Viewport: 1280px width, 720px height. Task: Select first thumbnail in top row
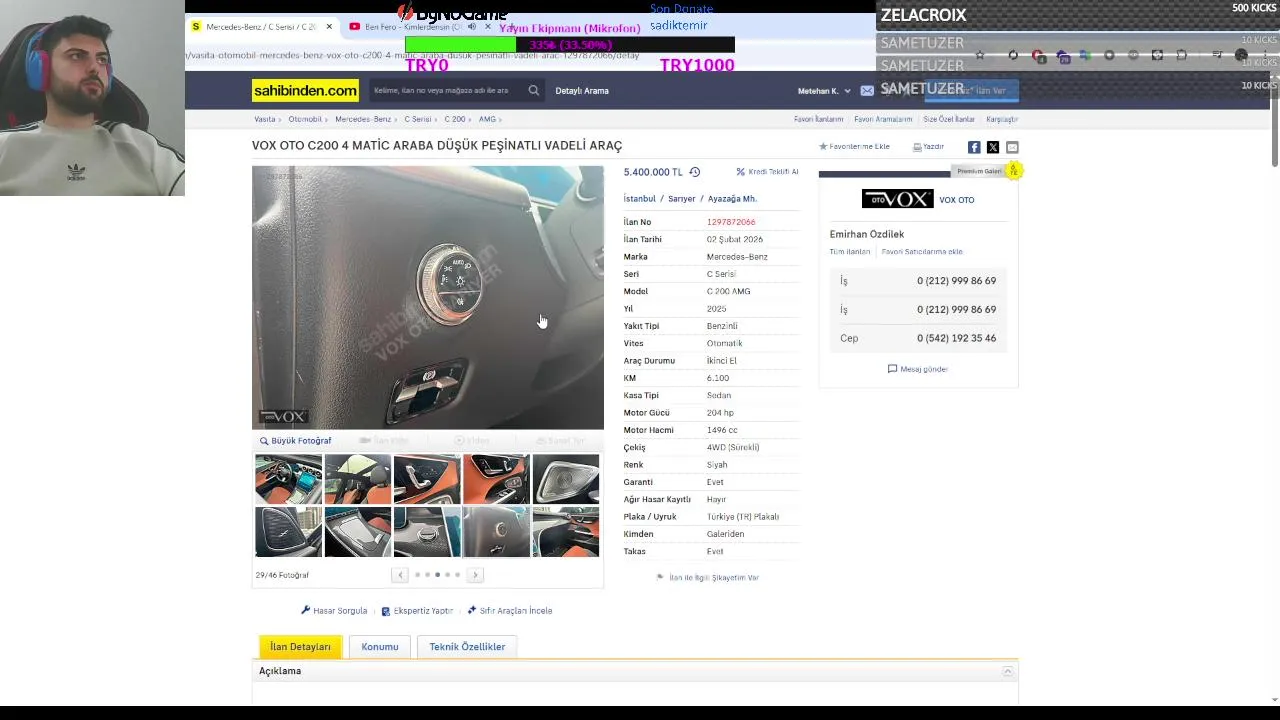click(x=288, y=479)
